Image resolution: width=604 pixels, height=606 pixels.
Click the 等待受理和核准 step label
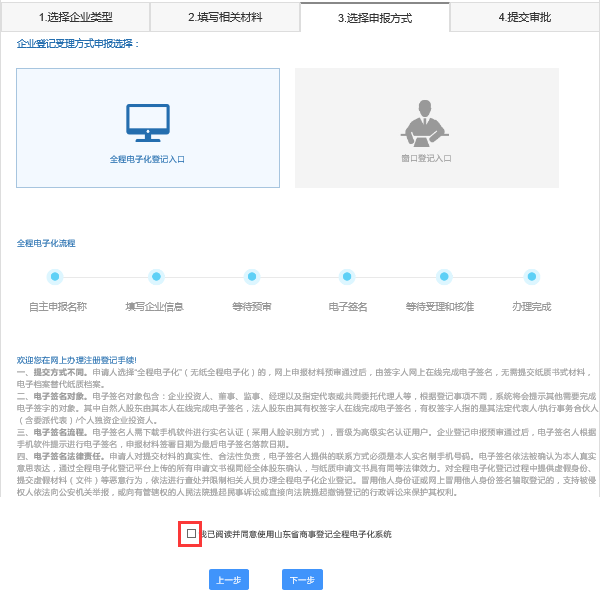click(x=439, y=307)
